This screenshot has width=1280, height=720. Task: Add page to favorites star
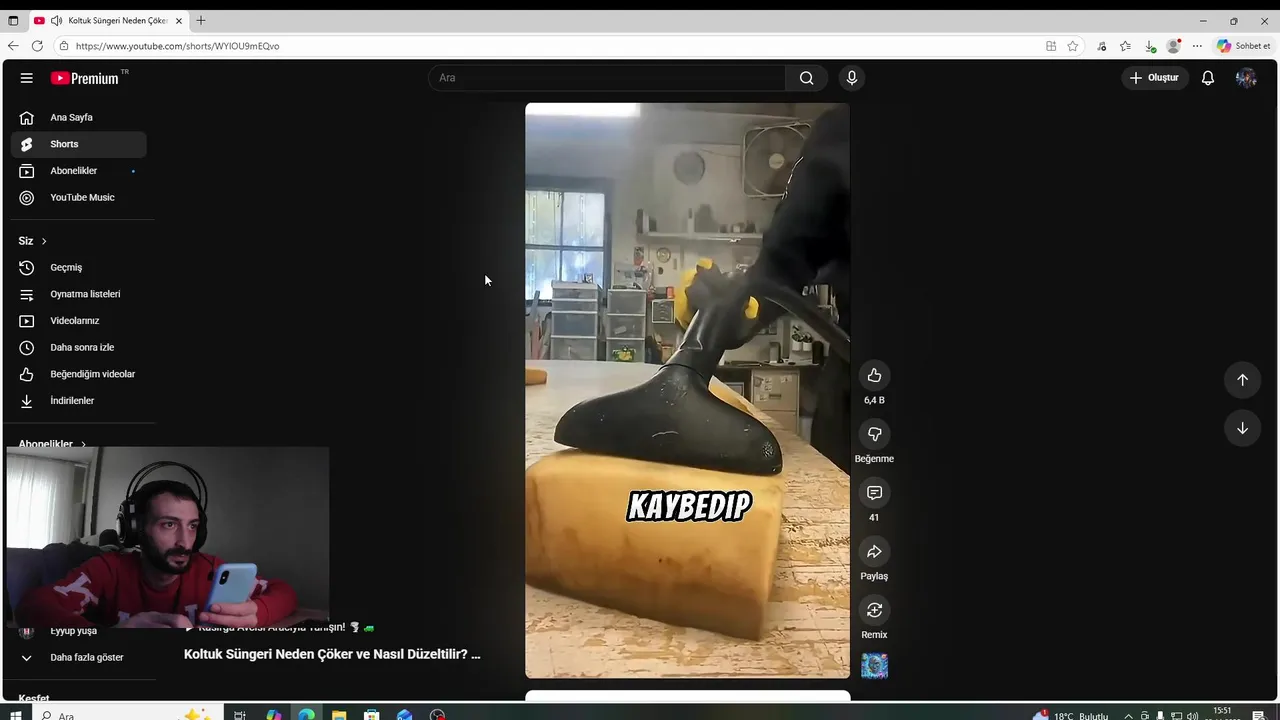(1073, 46)
